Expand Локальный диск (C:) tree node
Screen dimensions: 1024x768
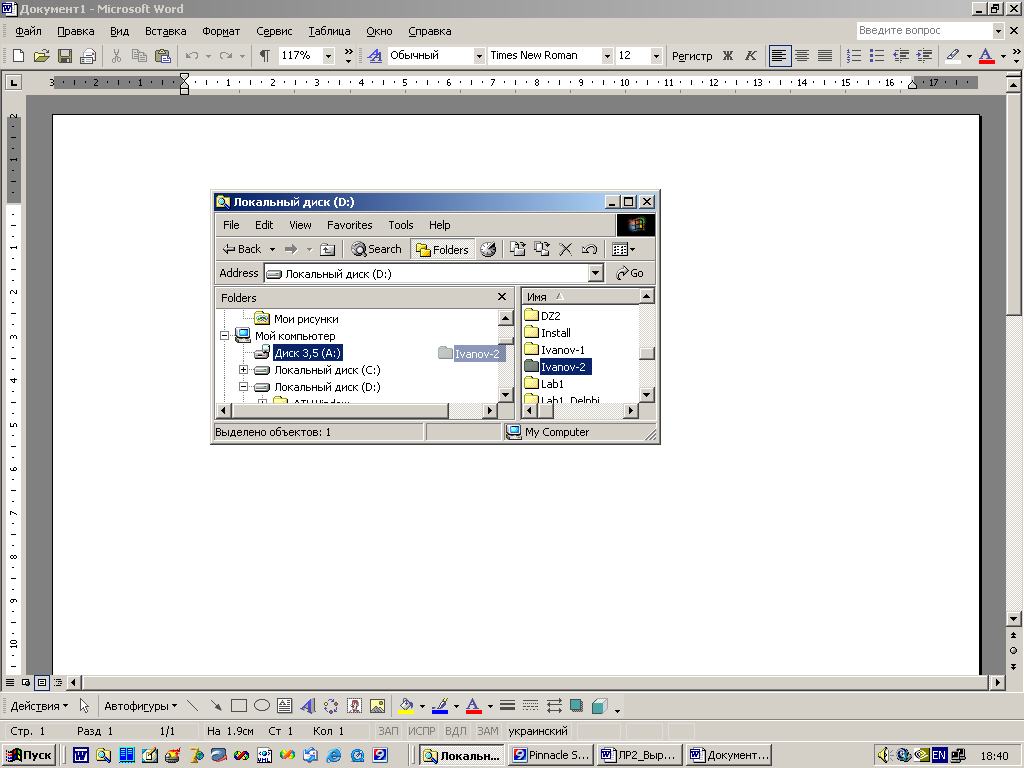tap(244, 370)
